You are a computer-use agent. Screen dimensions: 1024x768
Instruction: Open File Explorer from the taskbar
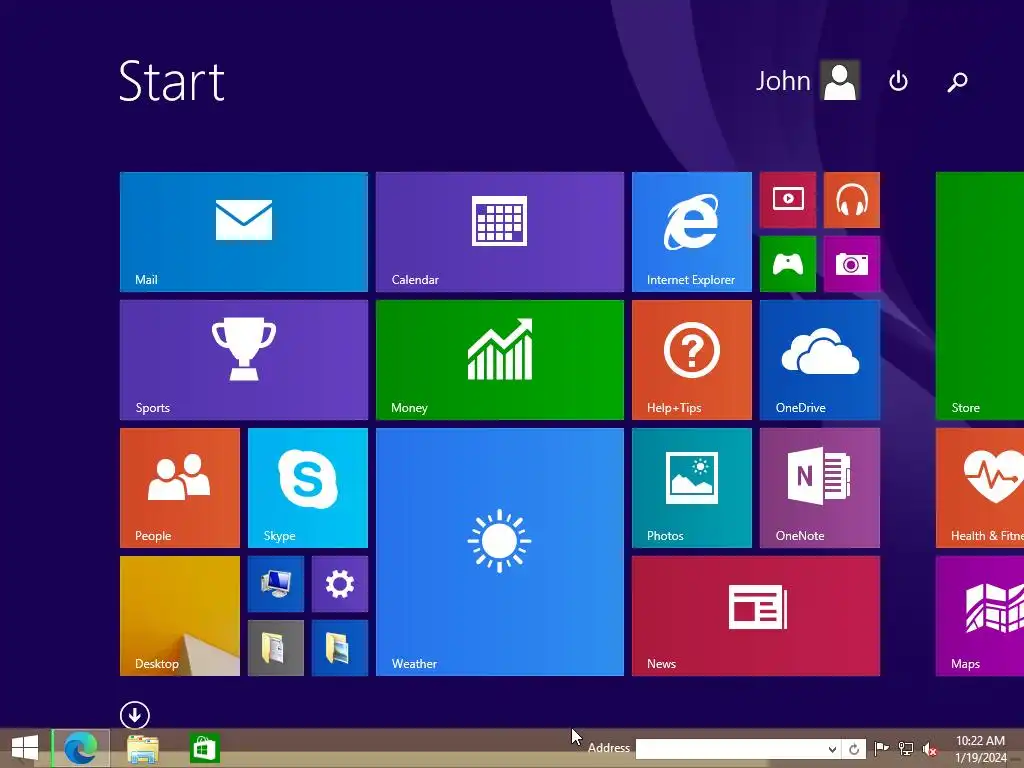[142, 748]
